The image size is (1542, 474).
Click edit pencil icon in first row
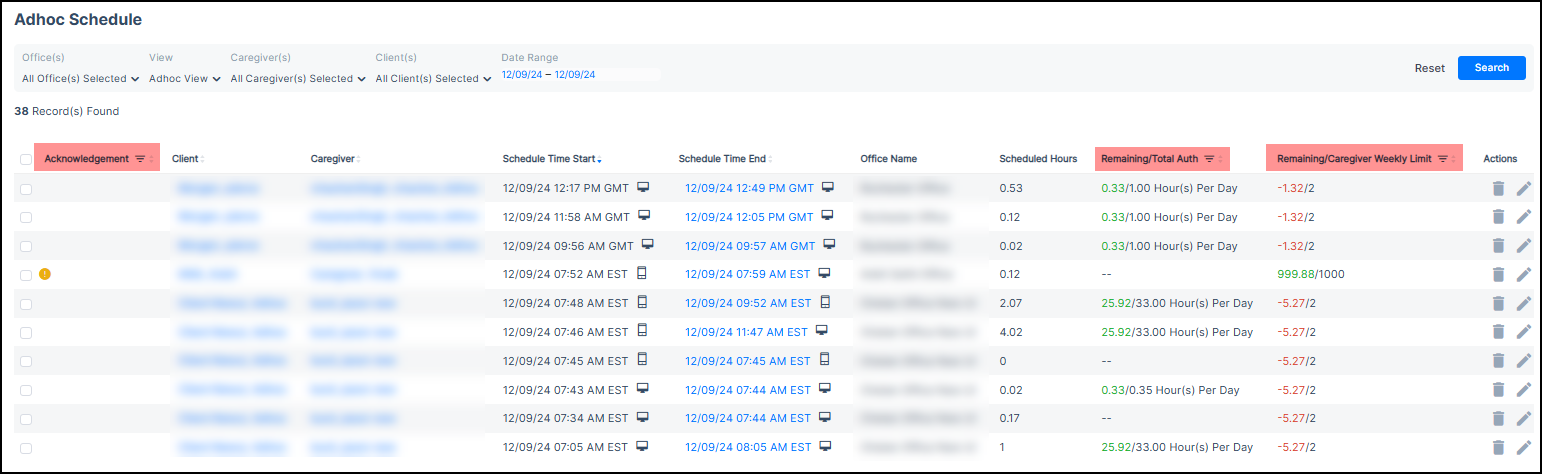(x=1524, y=188)
